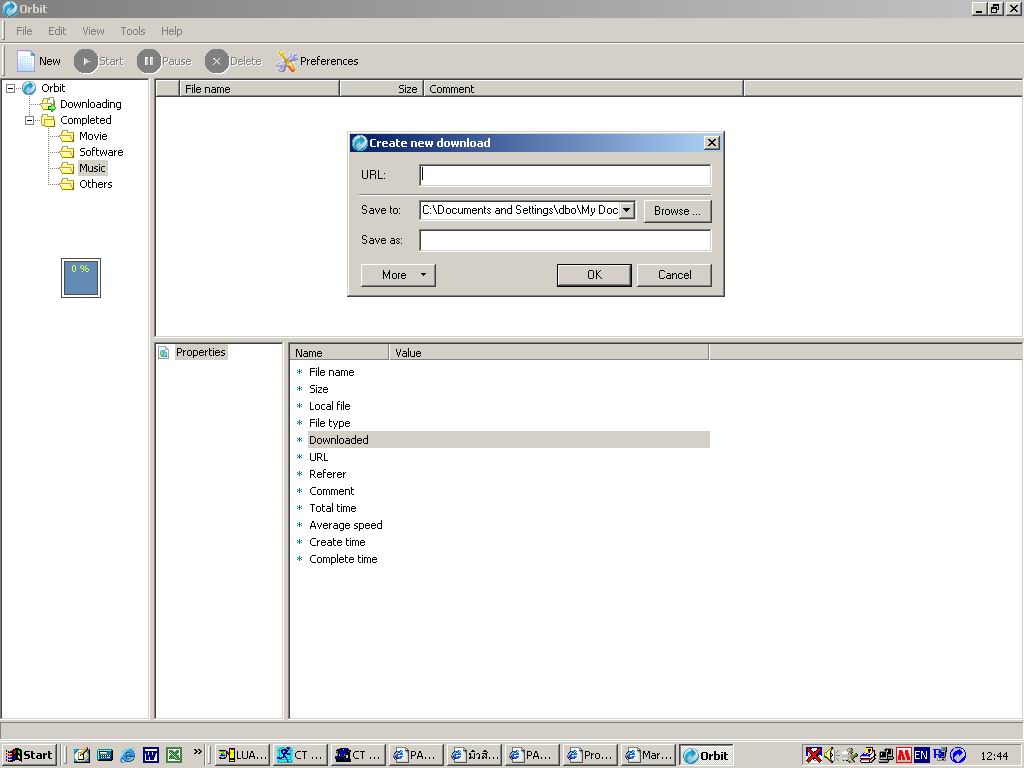Click the Delete download icon
Screen dimensions: 1024x768
216,61
